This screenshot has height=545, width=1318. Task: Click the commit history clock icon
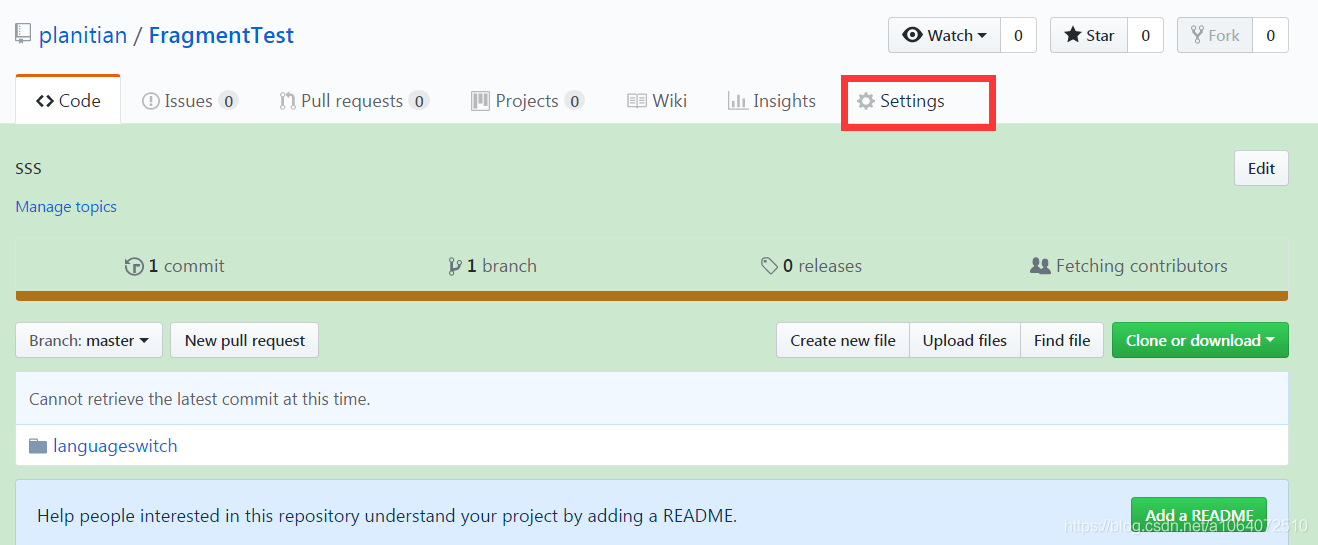point(134,266)
